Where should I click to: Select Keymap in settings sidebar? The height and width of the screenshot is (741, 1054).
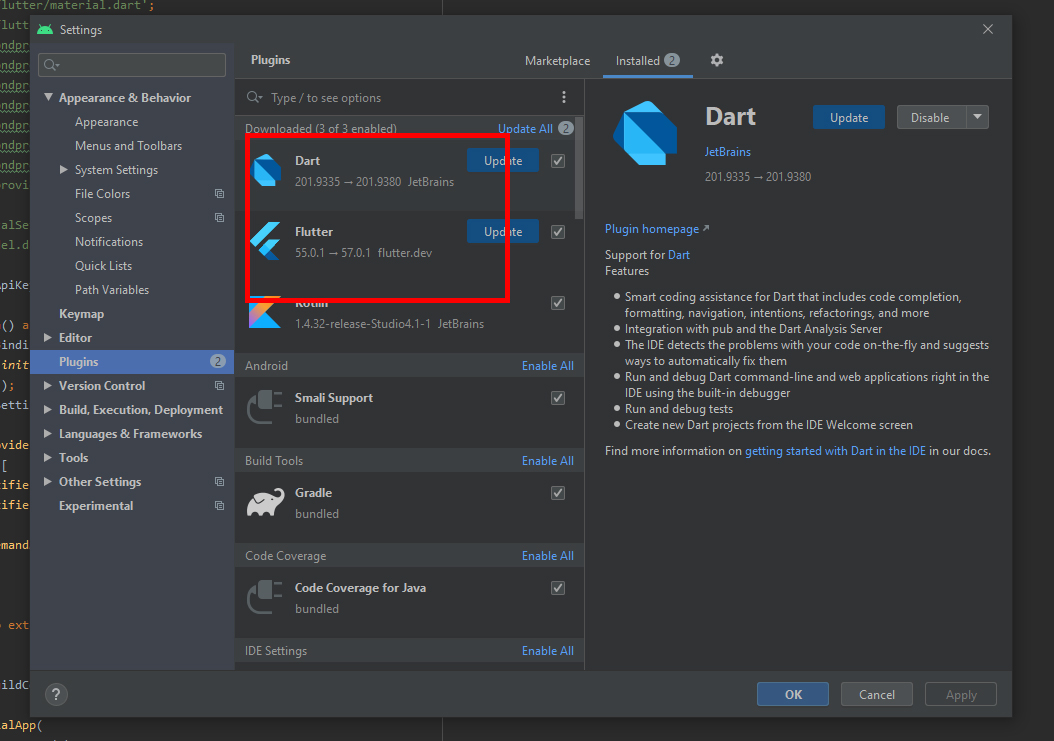pos(81,314)
